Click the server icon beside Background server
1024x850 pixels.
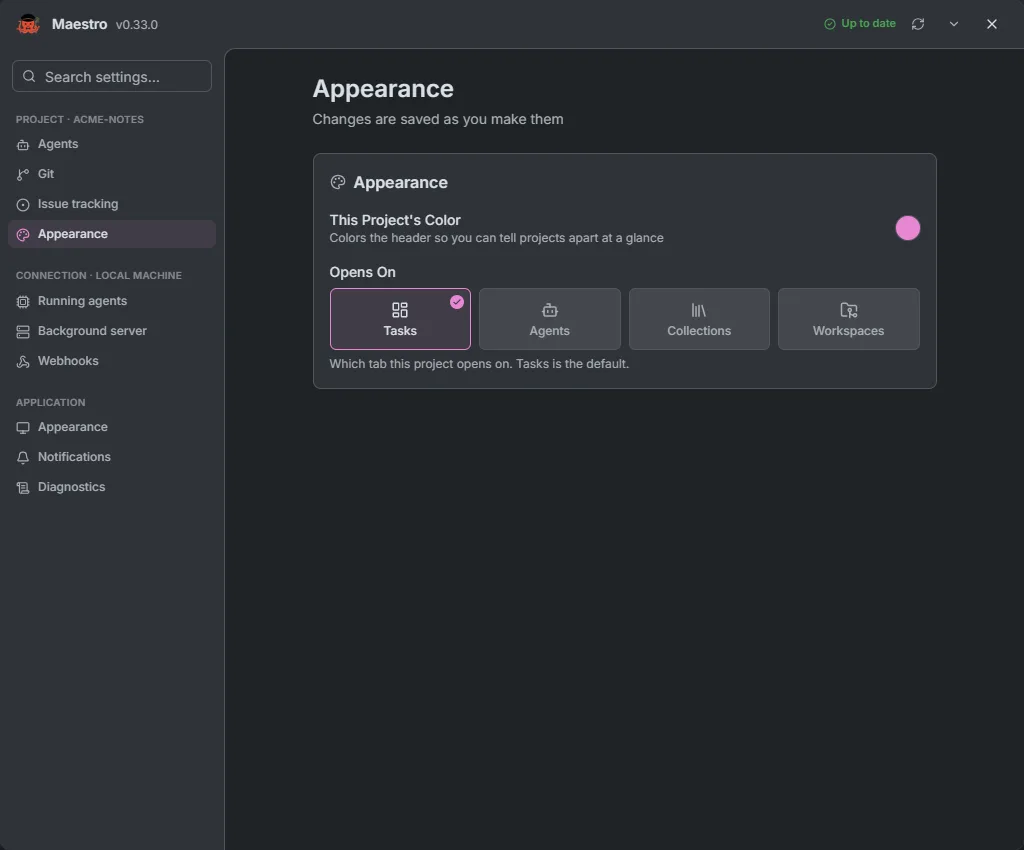[x=23, y=332]
